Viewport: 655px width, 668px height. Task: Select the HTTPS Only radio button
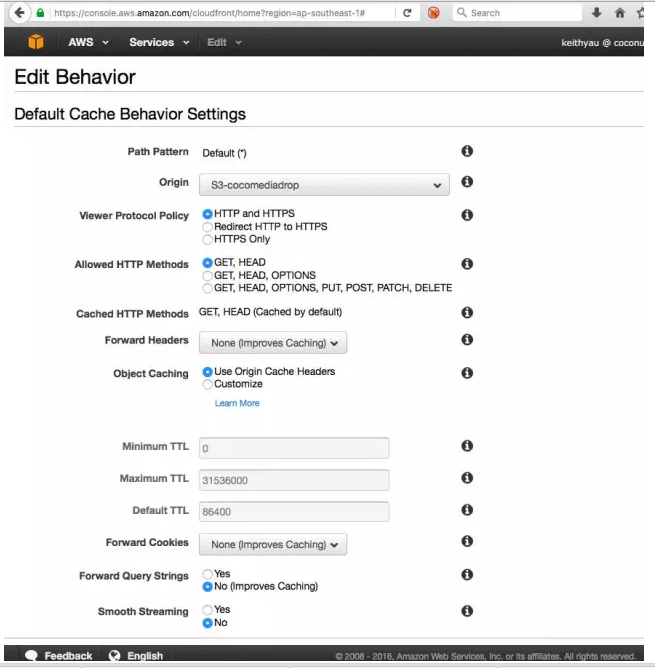coord(208,239)
